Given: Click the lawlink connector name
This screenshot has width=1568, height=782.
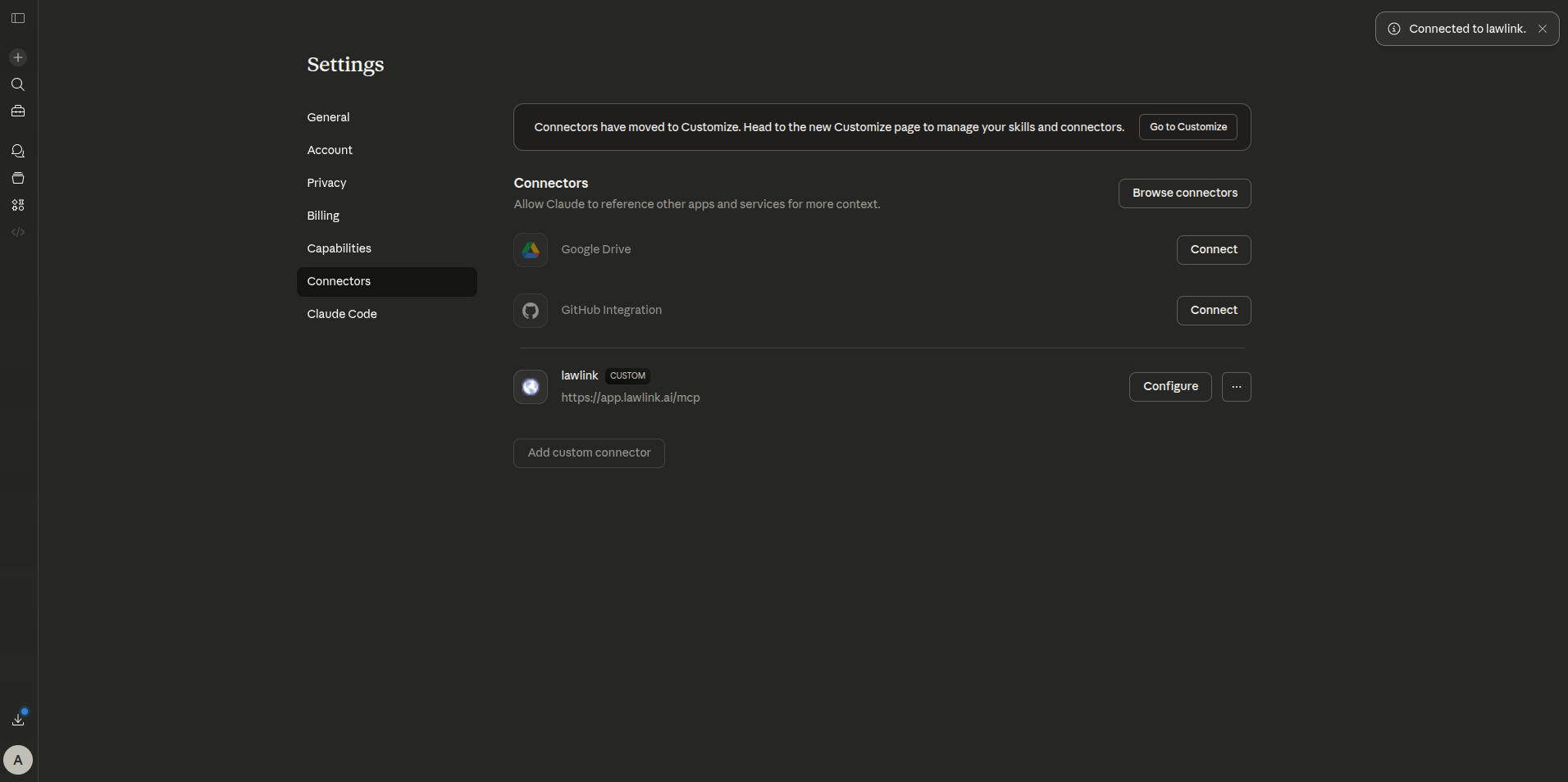Looking at the screenshot, I should [x=580, y=375].
